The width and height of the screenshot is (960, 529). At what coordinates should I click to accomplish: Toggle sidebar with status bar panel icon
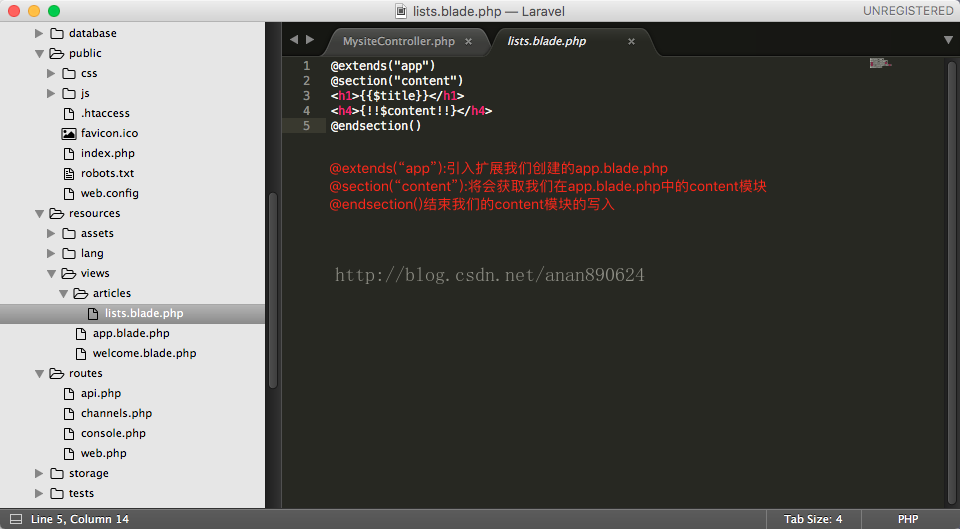(16, 519)
